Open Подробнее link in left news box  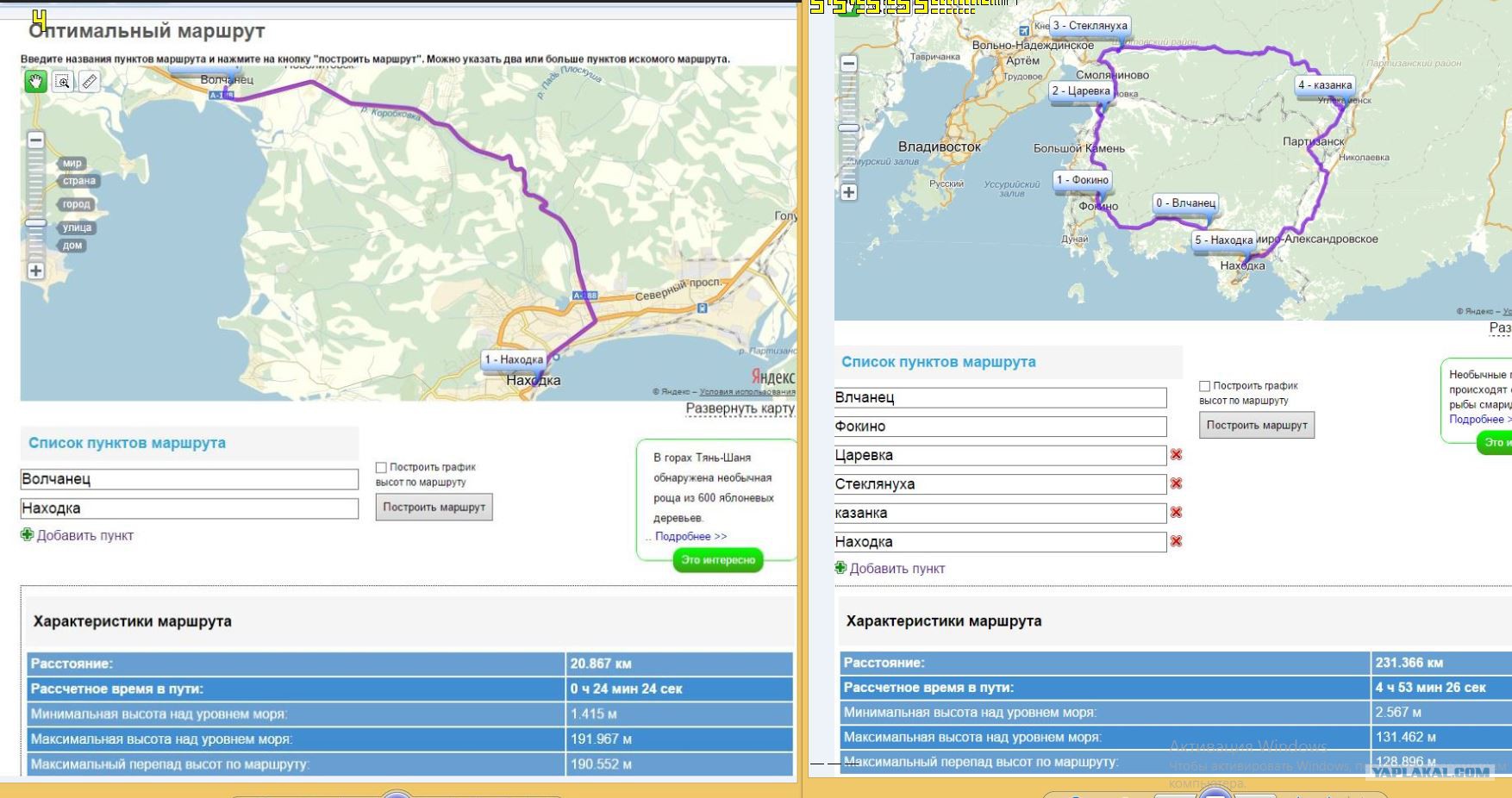pyautogui.click(x=690, y=536)
